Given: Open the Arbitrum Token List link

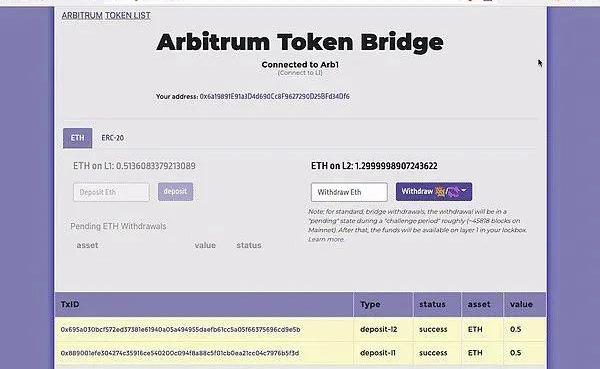Looking at the screenshot, I should click(106, 15).
